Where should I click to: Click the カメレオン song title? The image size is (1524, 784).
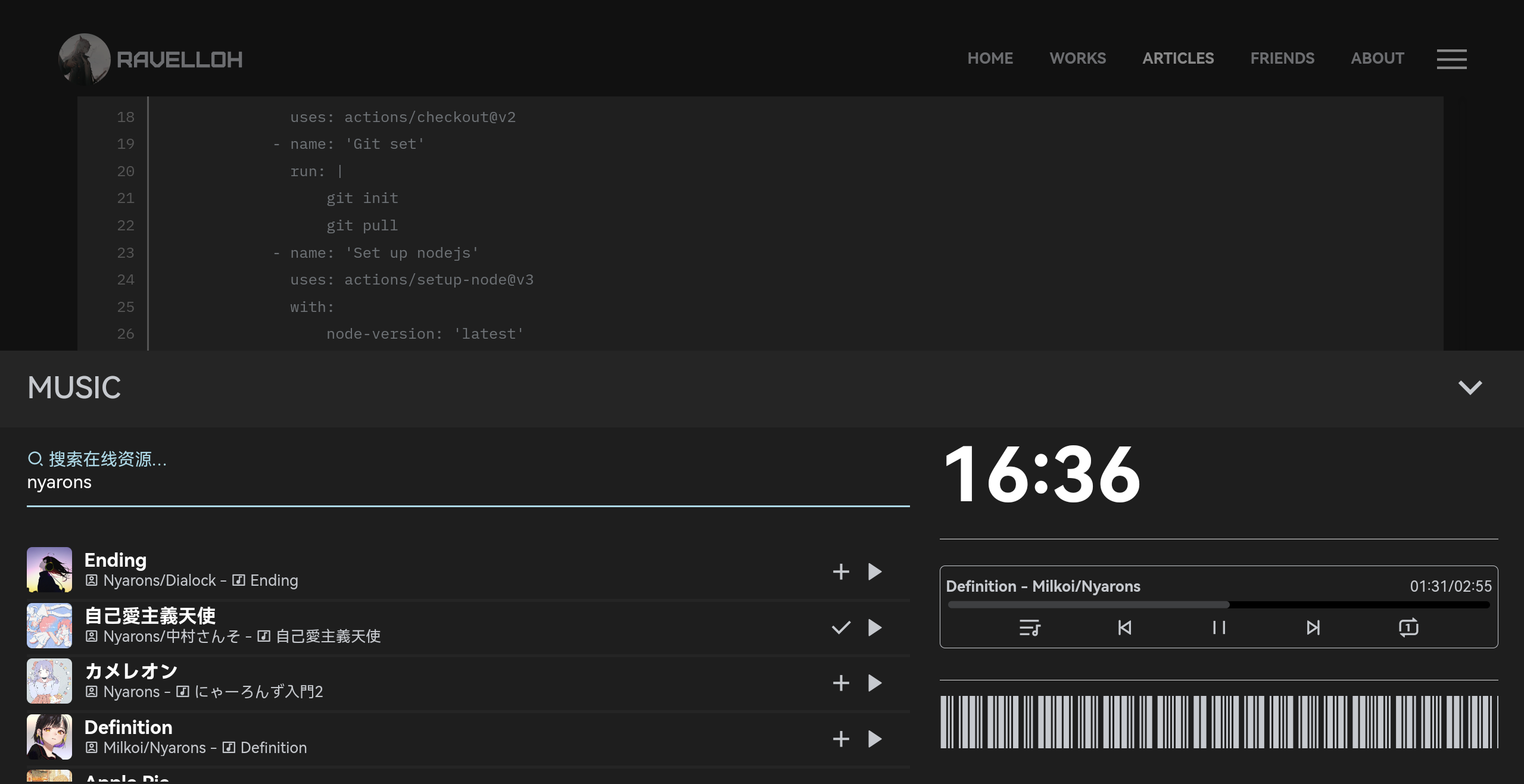coord(132,671)
